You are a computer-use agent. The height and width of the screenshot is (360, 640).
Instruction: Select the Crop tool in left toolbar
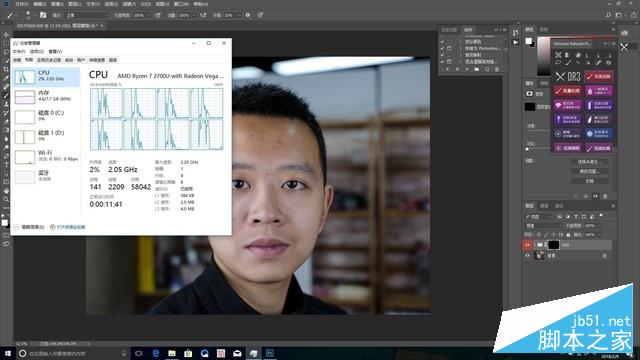point(6,69)
